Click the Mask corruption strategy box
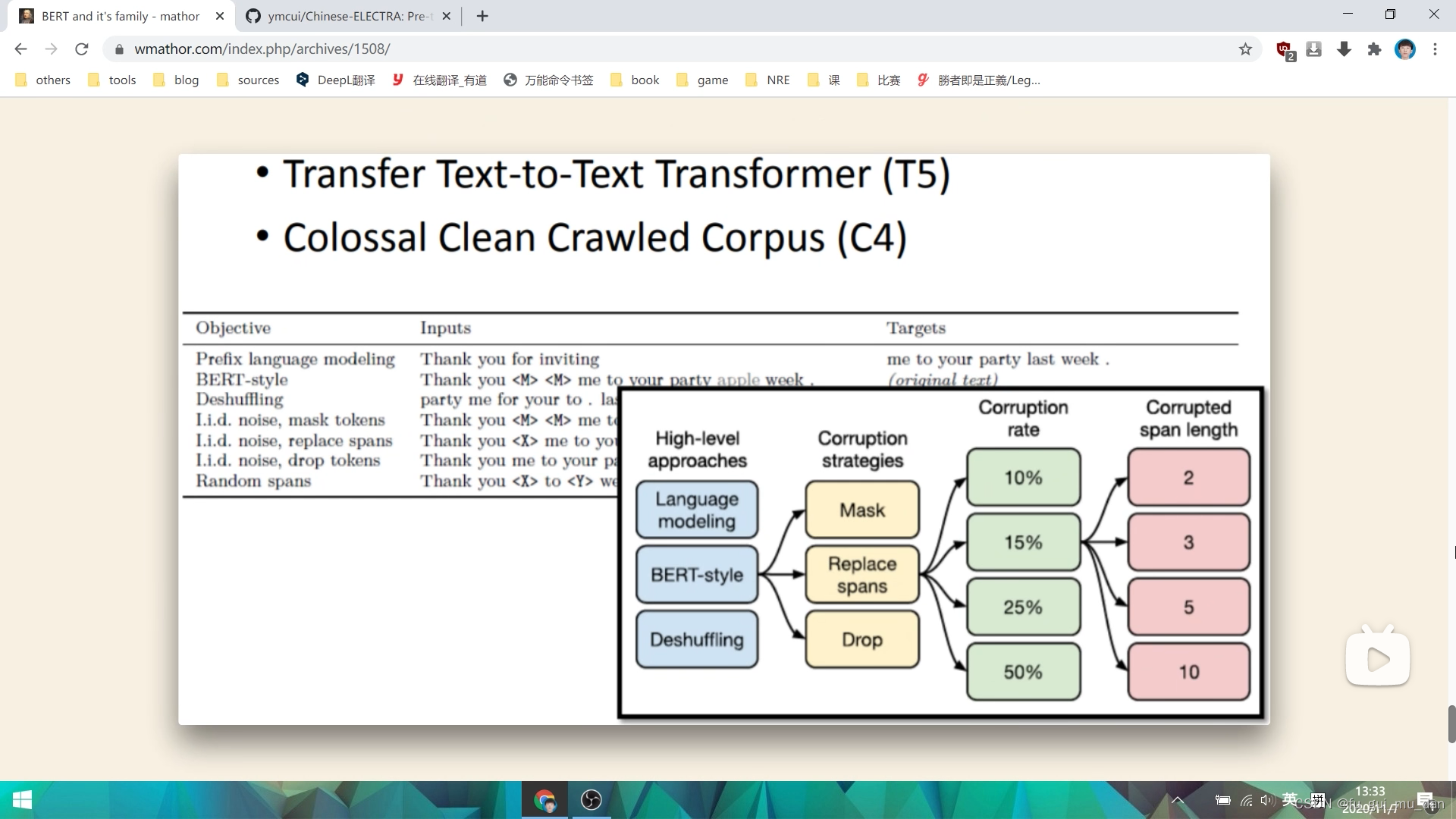Viewport: 1456px width, 819px height. click(862, 510)
